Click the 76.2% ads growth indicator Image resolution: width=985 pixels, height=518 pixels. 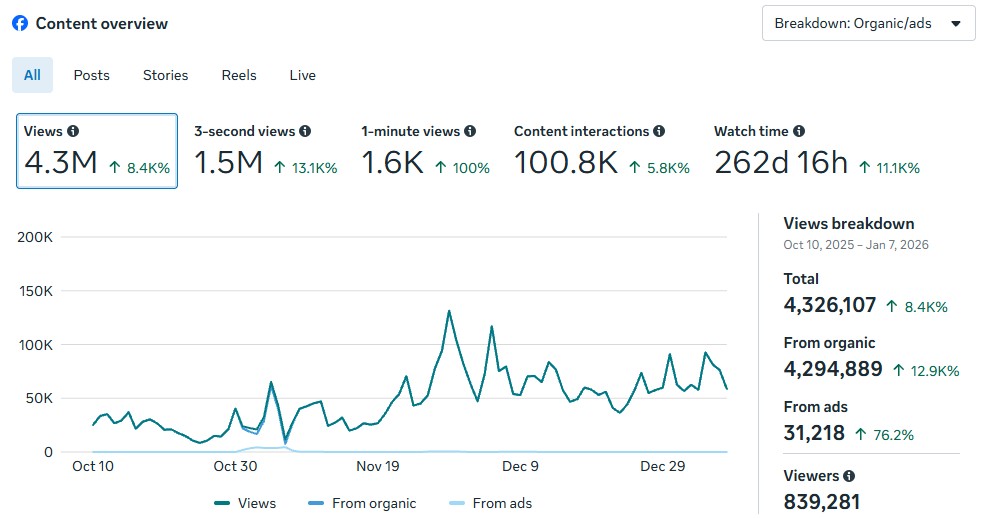click(x=884, y=434)
